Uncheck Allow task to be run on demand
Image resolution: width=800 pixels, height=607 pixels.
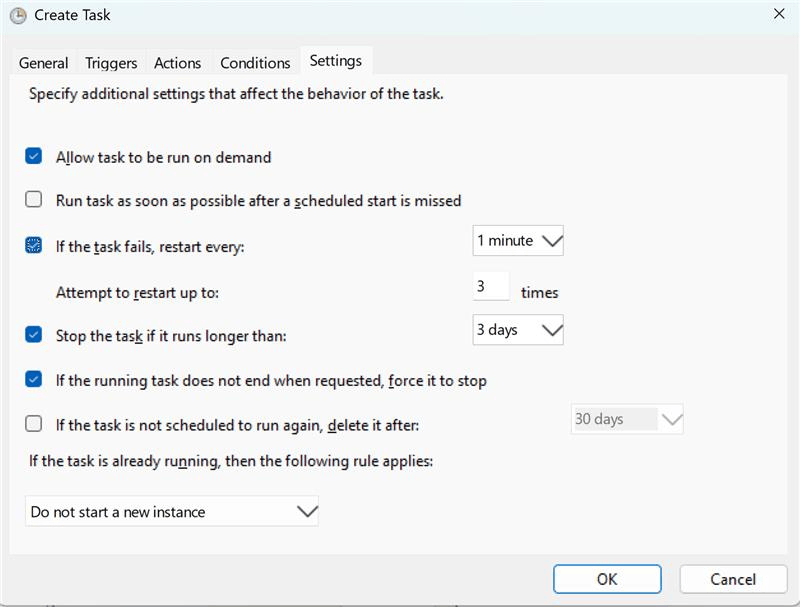point(34,157)
